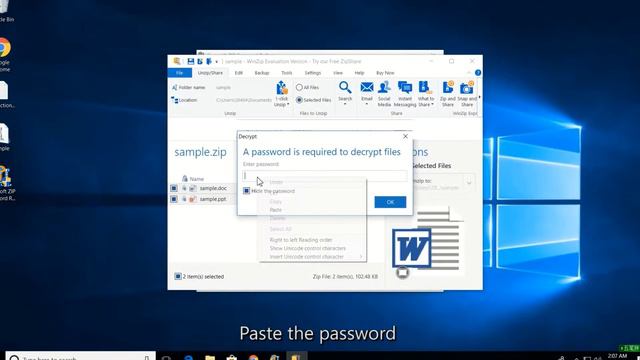Switch to the Edit tab

tap(239, 73)
